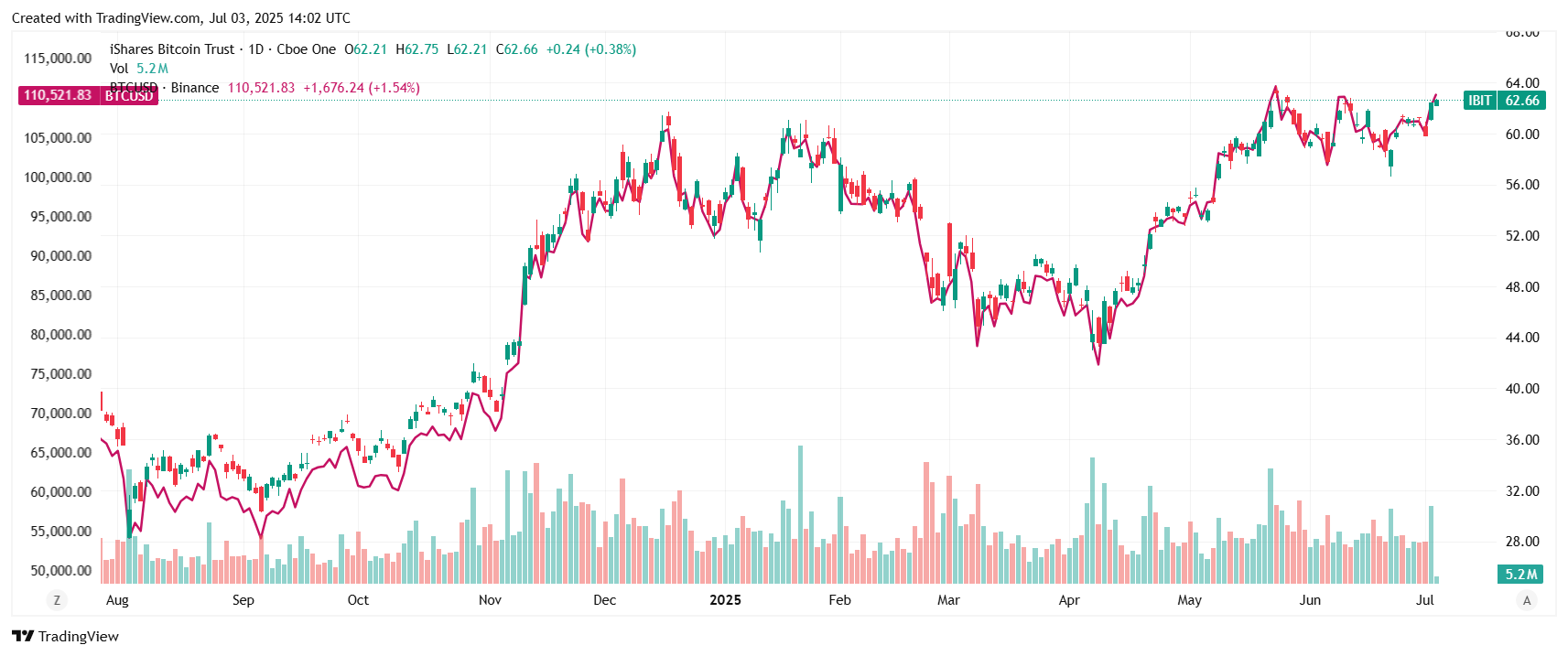Select the iShares Bitcoin Trust legend title
This screenshot has width=1568, height=656.
tap(172, 49)
